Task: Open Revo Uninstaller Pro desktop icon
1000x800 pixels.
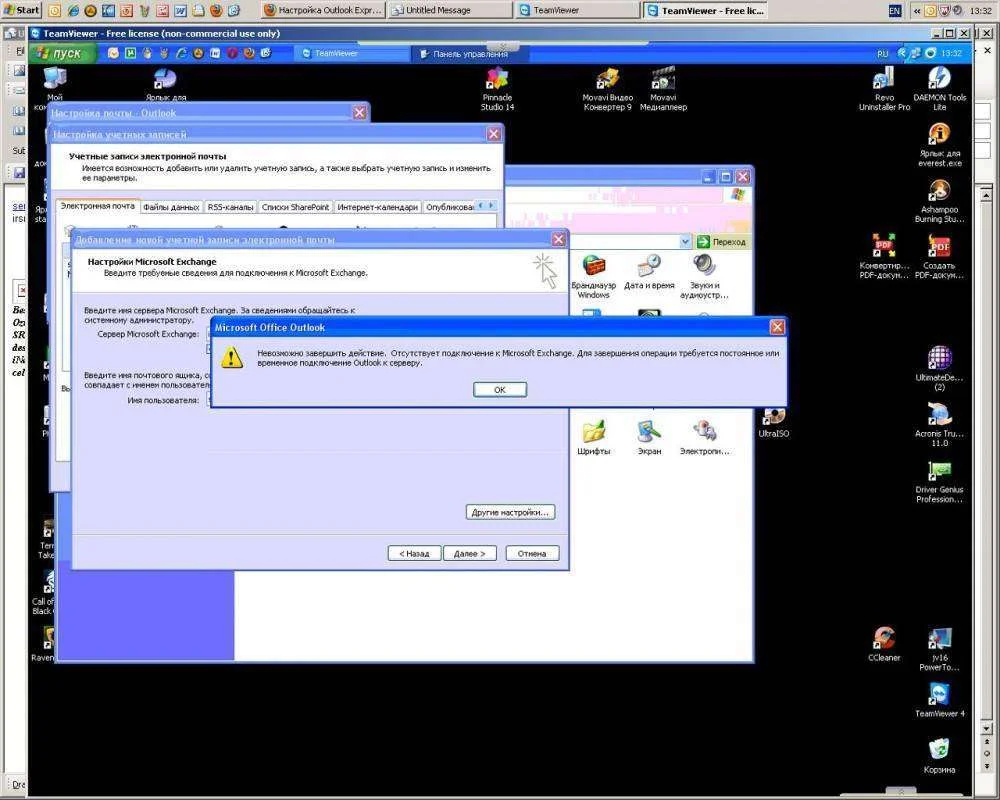Action: pos(884,89)
